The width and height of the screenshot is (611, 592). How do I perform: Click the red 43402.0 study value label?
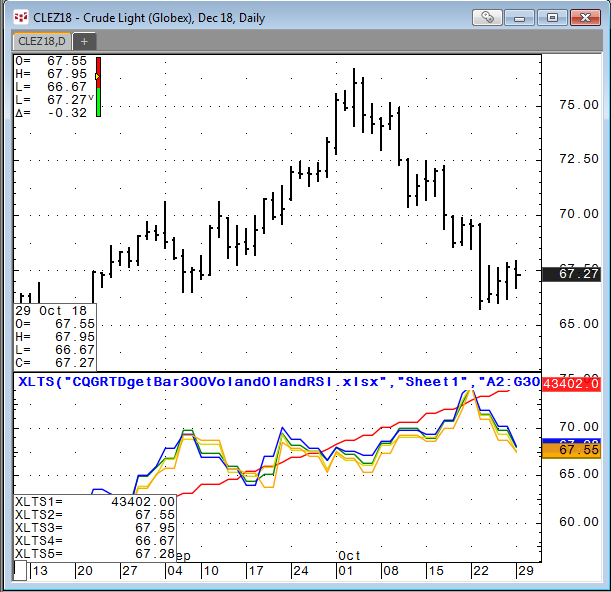[572, 384]
